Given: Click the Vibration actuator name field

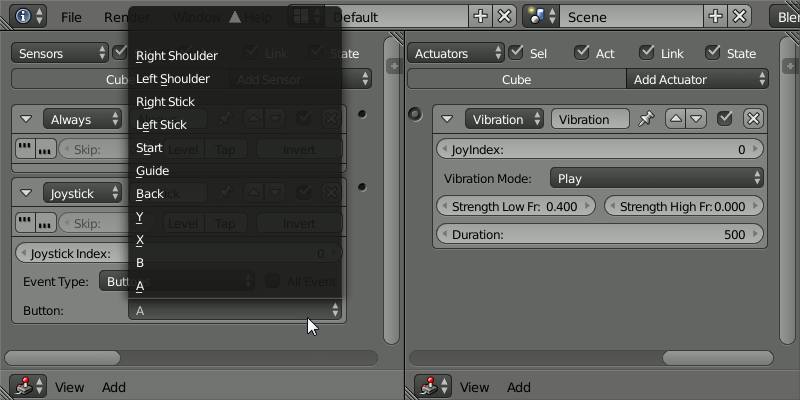Looking at the screenshot, I should 590,119.
